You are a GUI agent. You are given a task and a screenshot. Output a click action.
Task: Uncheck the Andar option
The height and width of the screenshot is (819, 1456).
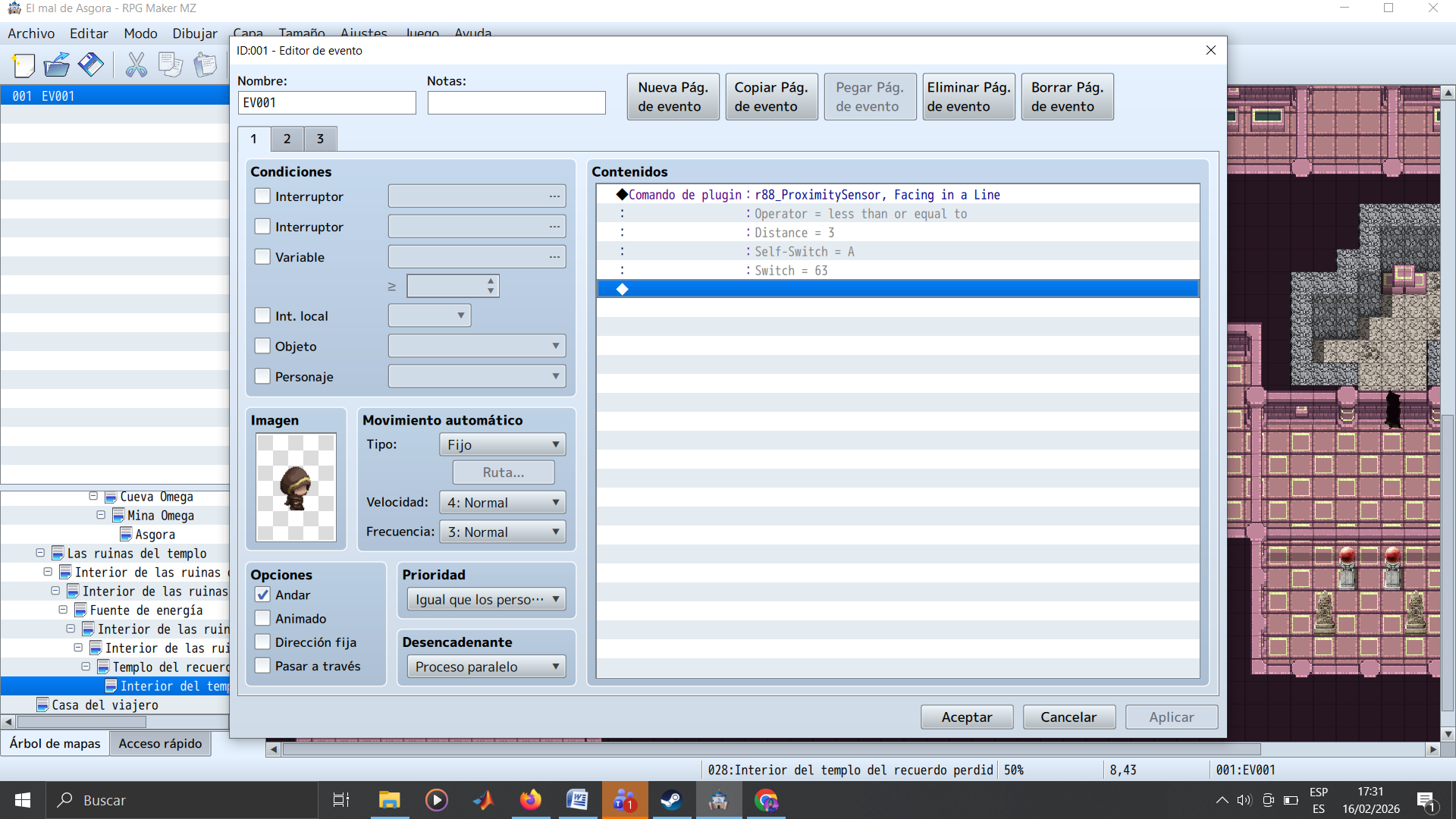(x=262, y=595)
